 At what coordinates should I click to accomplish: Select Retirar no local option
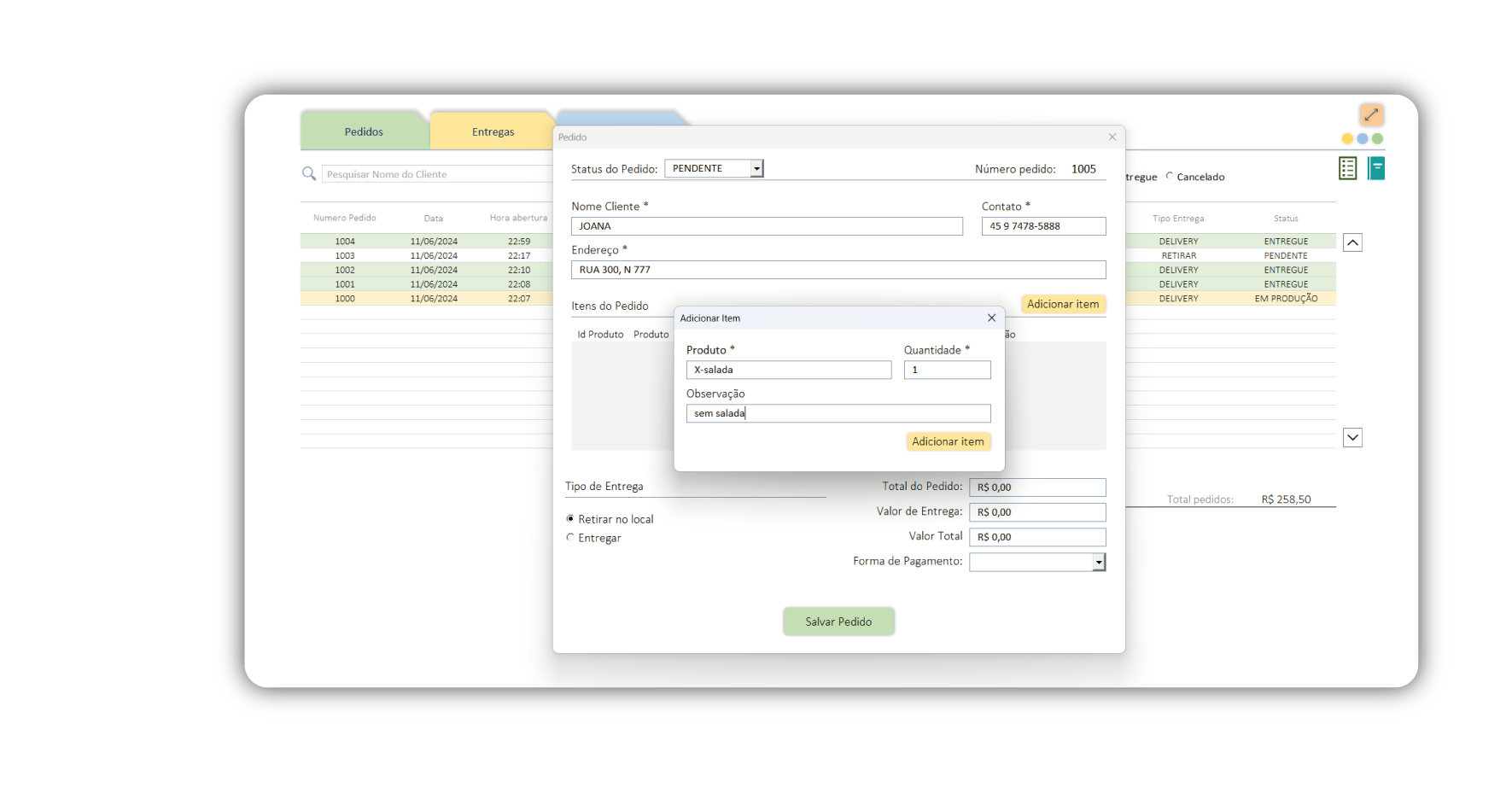coord(571,519)
